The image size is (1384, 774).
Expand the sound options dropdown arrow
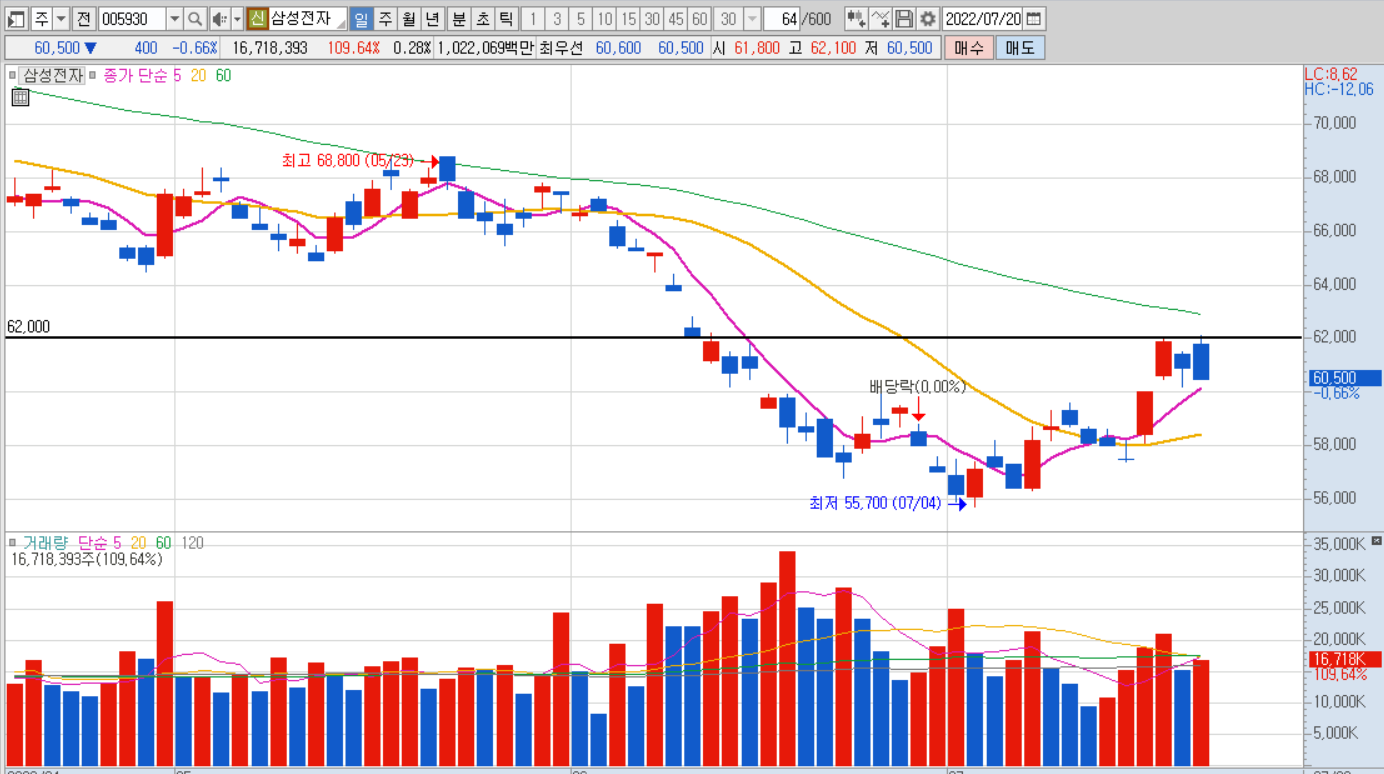(x=237, y=19)
